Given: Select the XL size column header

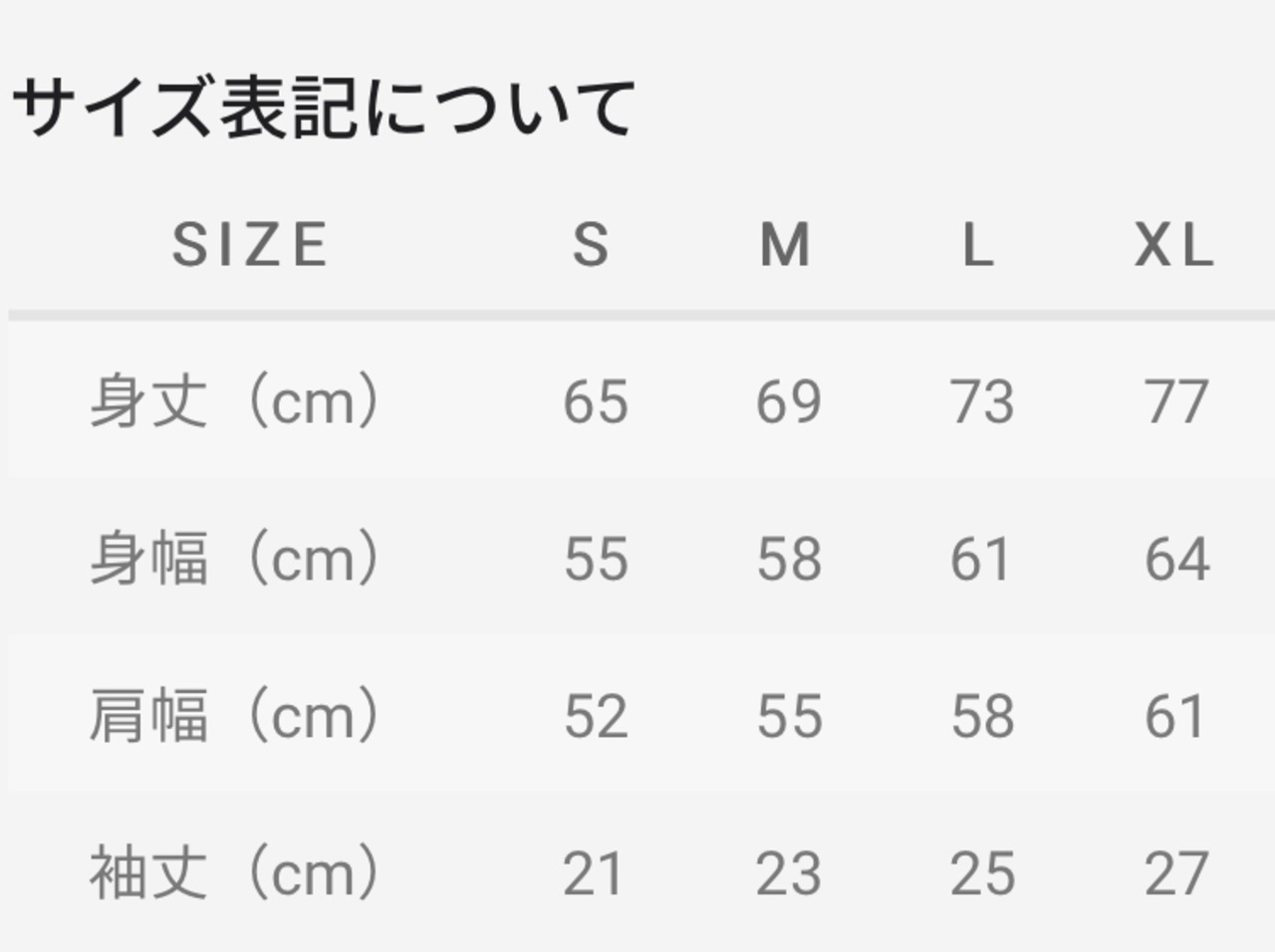Looking at the screenshot, I should (x=1174, y=245).
